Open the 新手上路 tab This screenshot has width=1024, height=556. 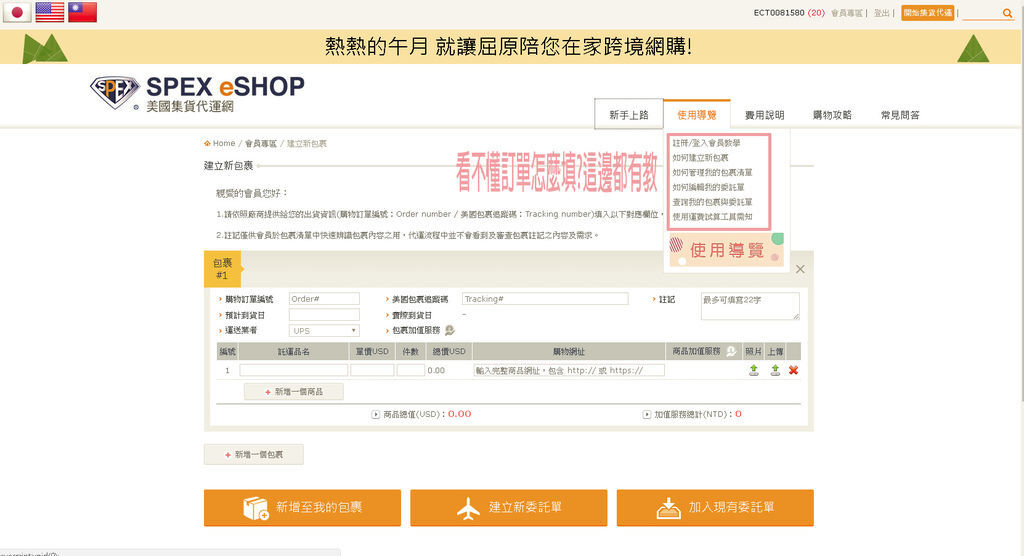tap(629, 115)
